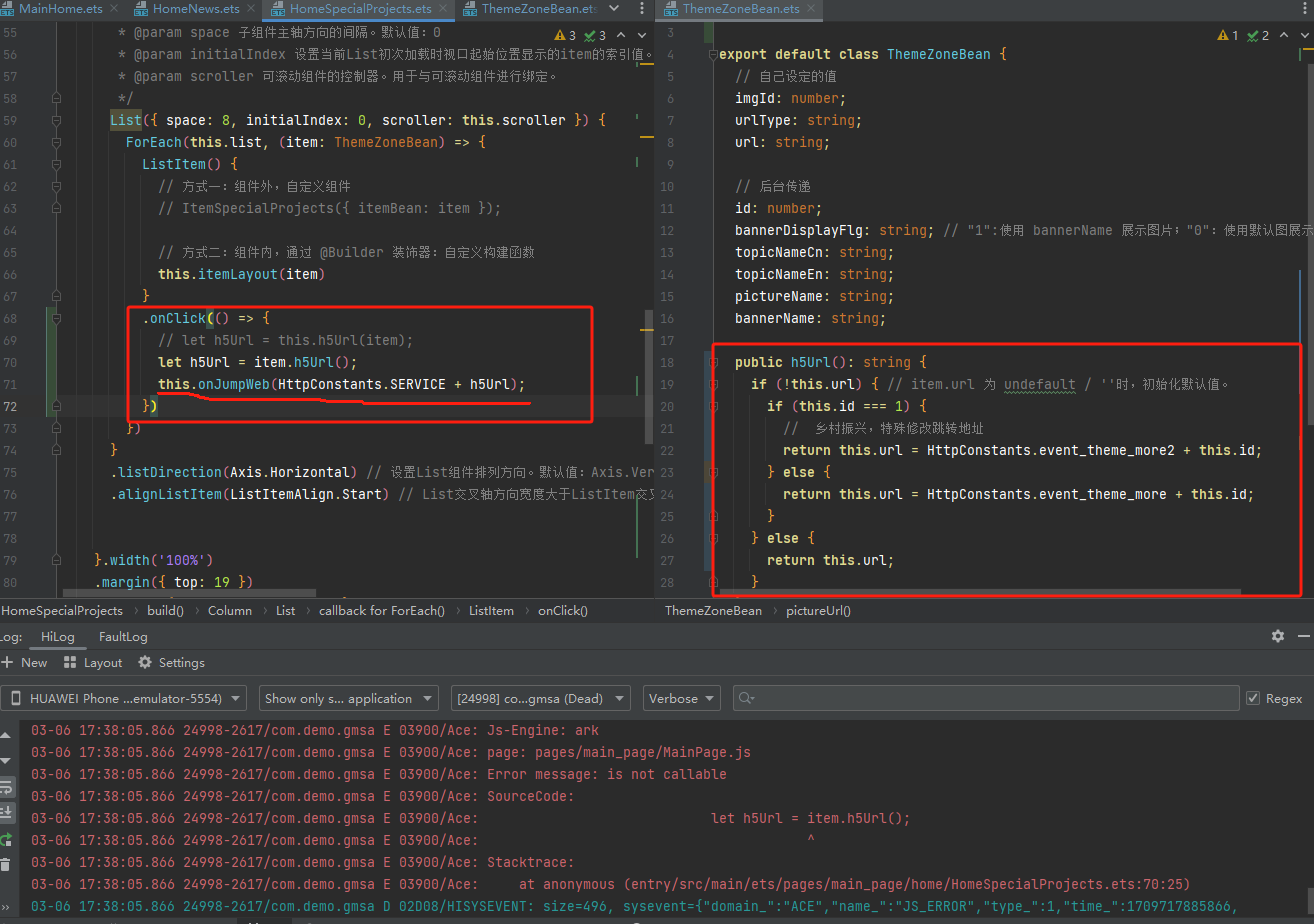Go to previous highlighted error in right editor
The image size is (1314, 924).
(x=1285, y=35)
